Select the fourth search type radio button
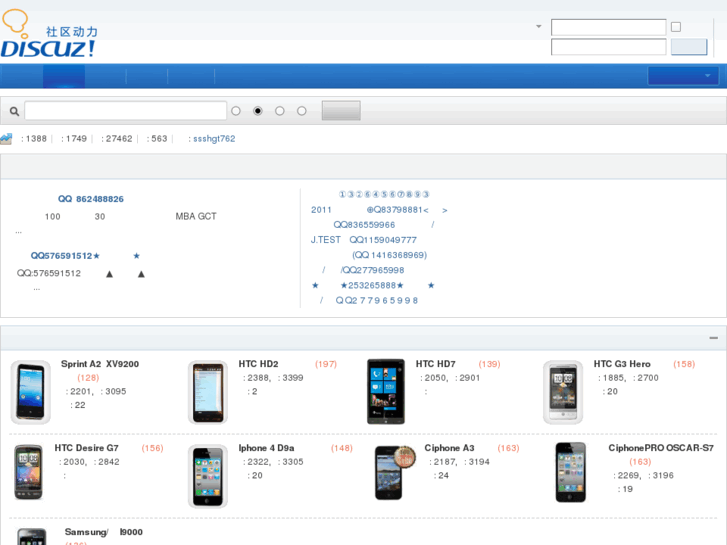The height and width of the screenshot is (545, 727). tap(302, 111)
